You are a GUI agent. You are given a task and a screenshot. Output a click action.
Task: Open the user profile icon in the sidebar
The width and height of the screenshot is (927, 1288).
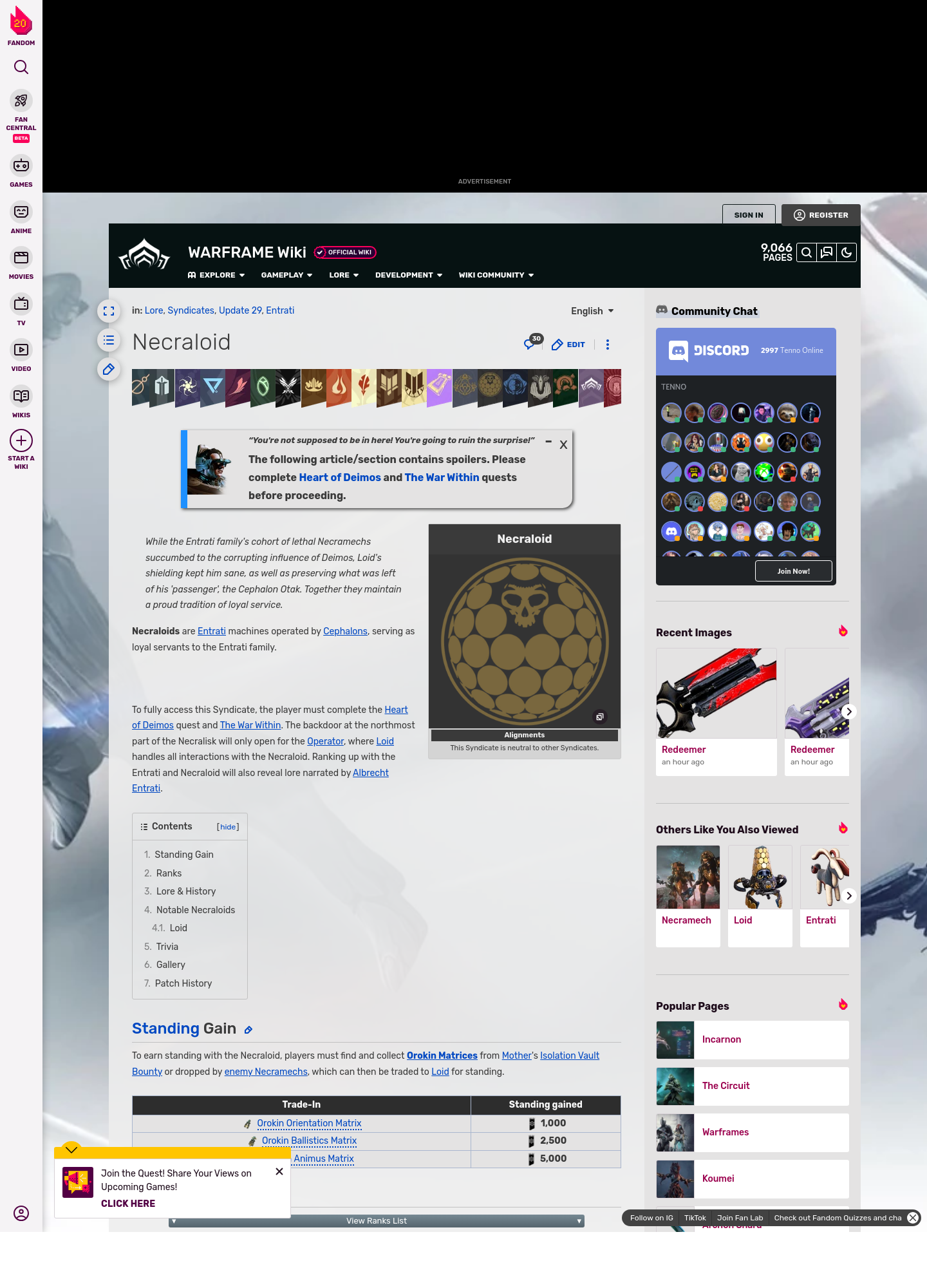[21, 1213]
